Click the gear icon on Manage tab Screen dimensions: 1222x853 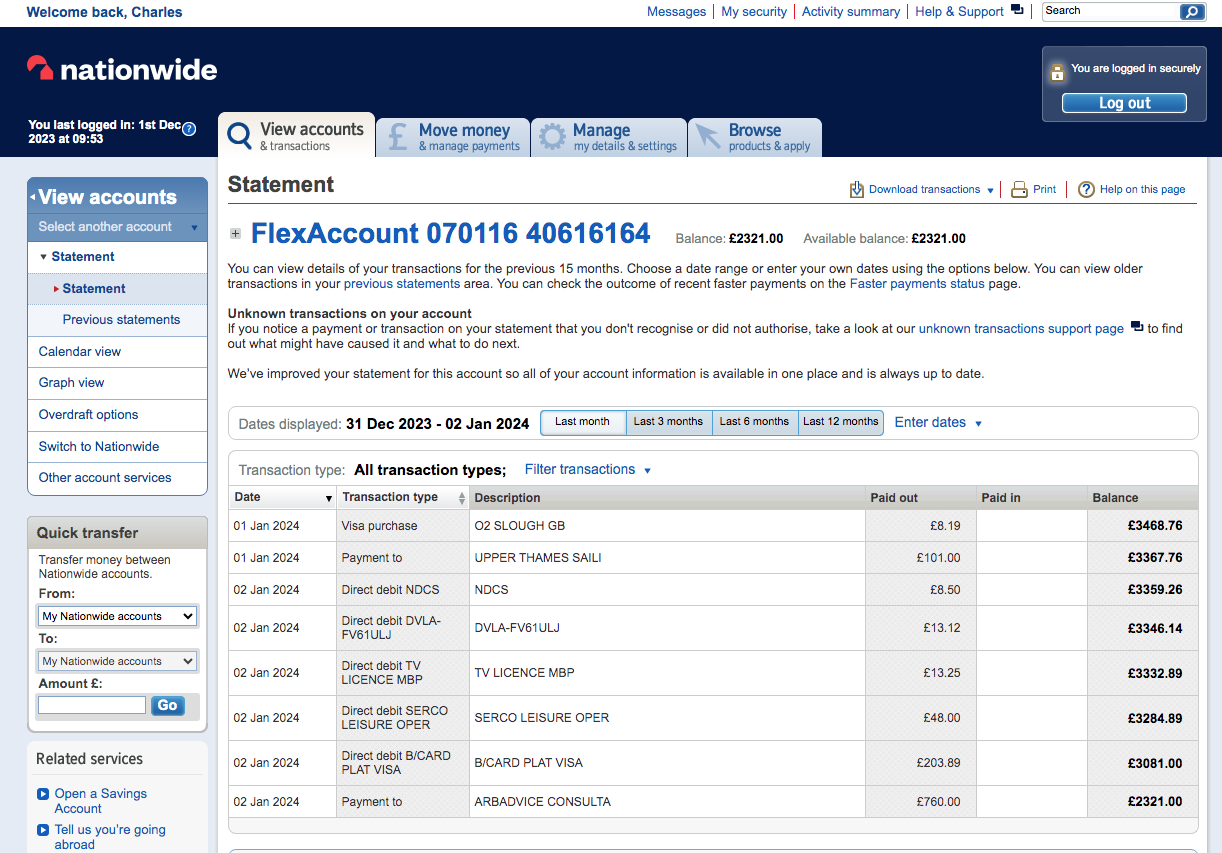552,137
